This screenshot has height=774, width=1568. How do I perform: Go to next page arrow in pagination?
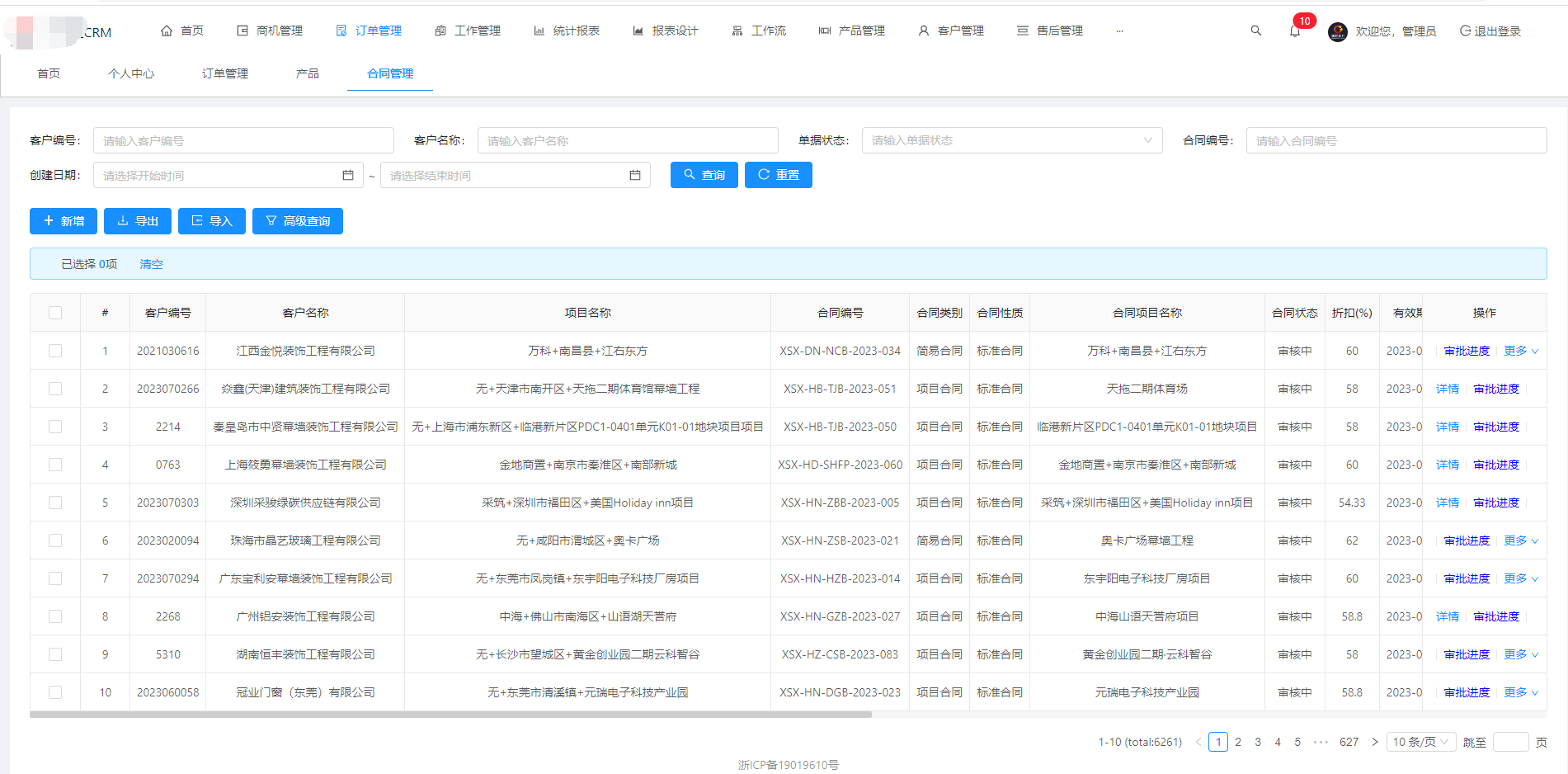[1375, 742]
